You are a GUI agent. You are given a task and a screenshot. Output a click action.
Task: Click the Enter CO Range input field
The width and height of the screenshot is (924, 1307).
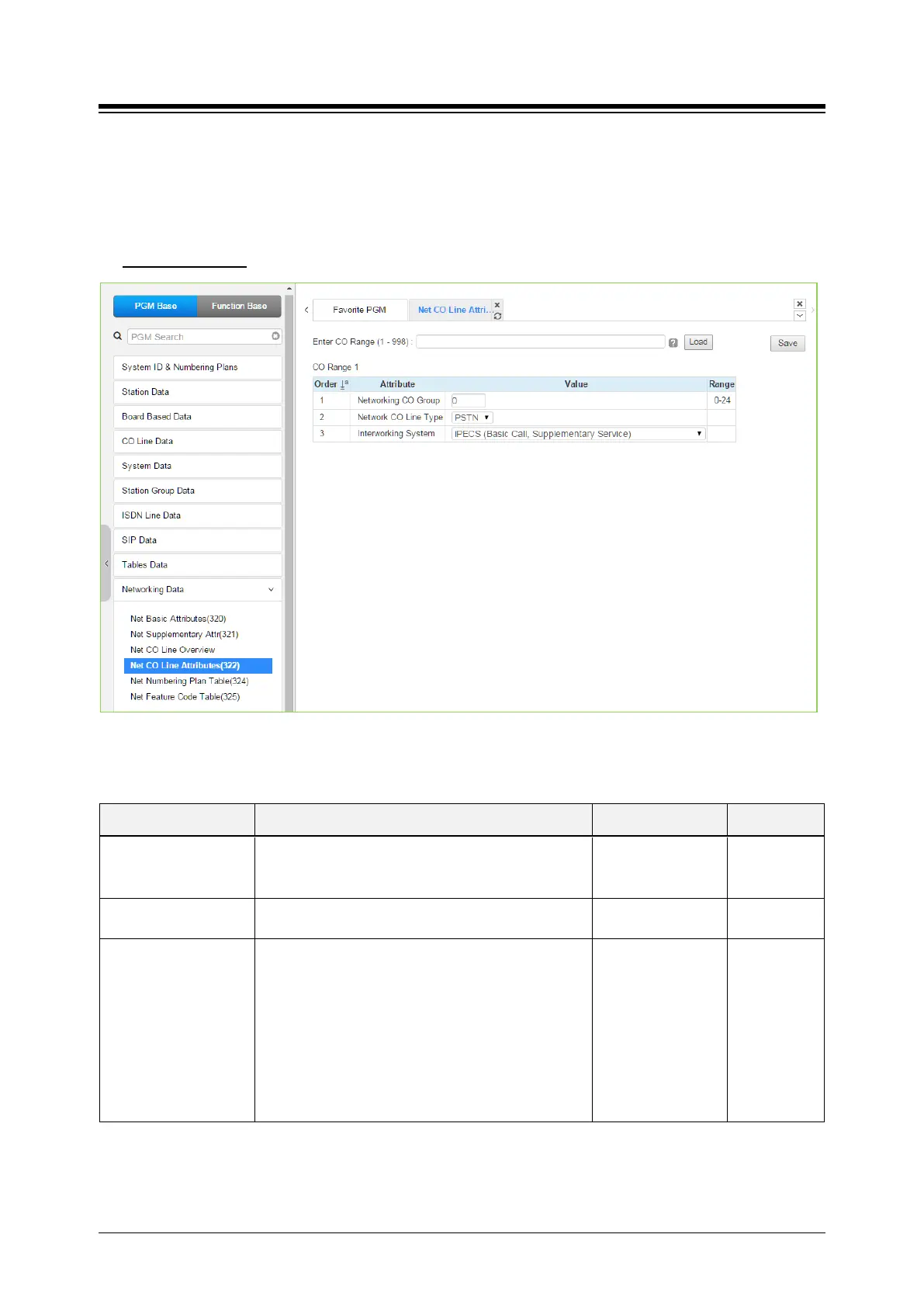coord(541,341)
